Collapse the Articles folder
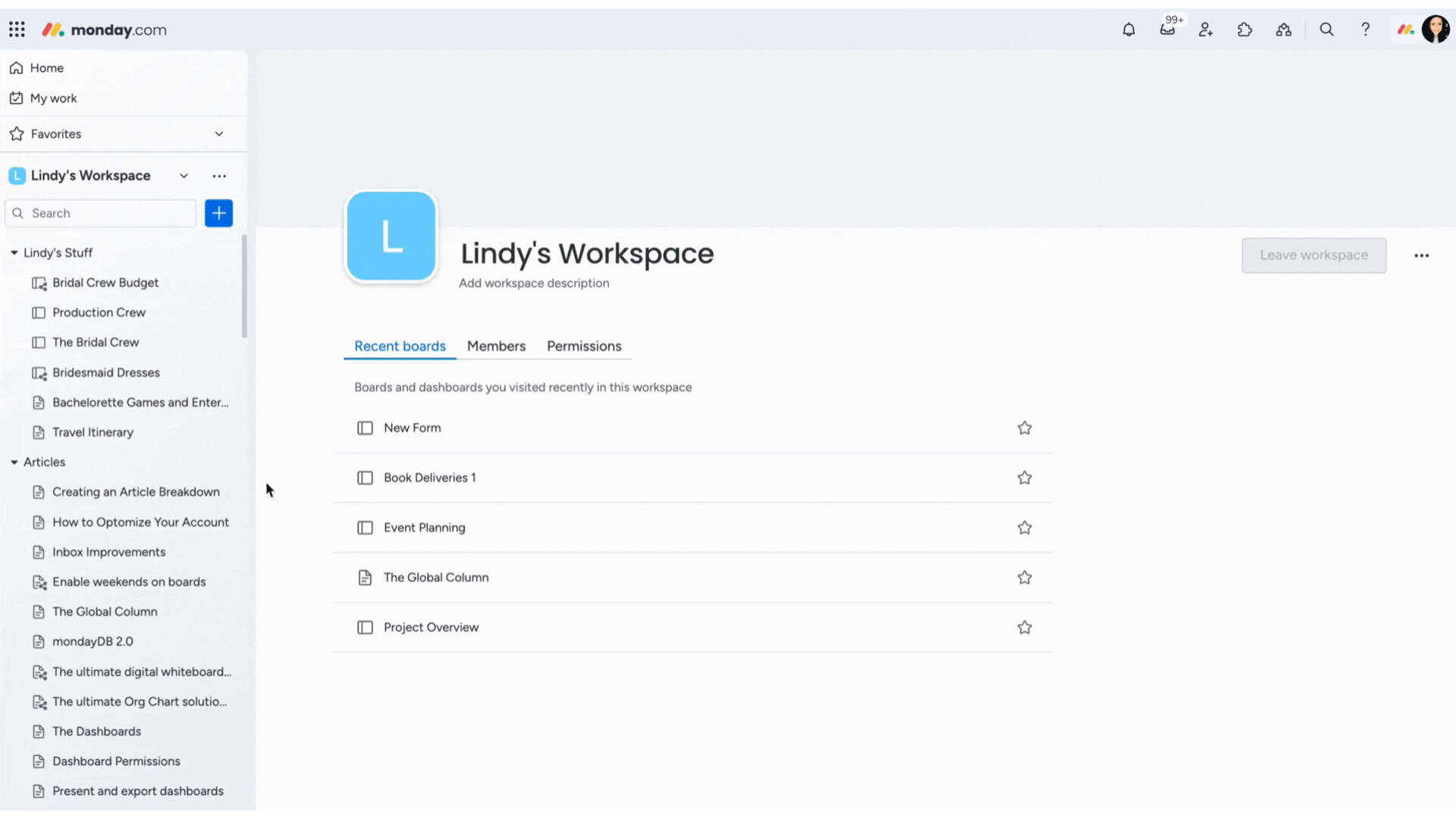1456x819 pixels. click(x=14, y=462)
